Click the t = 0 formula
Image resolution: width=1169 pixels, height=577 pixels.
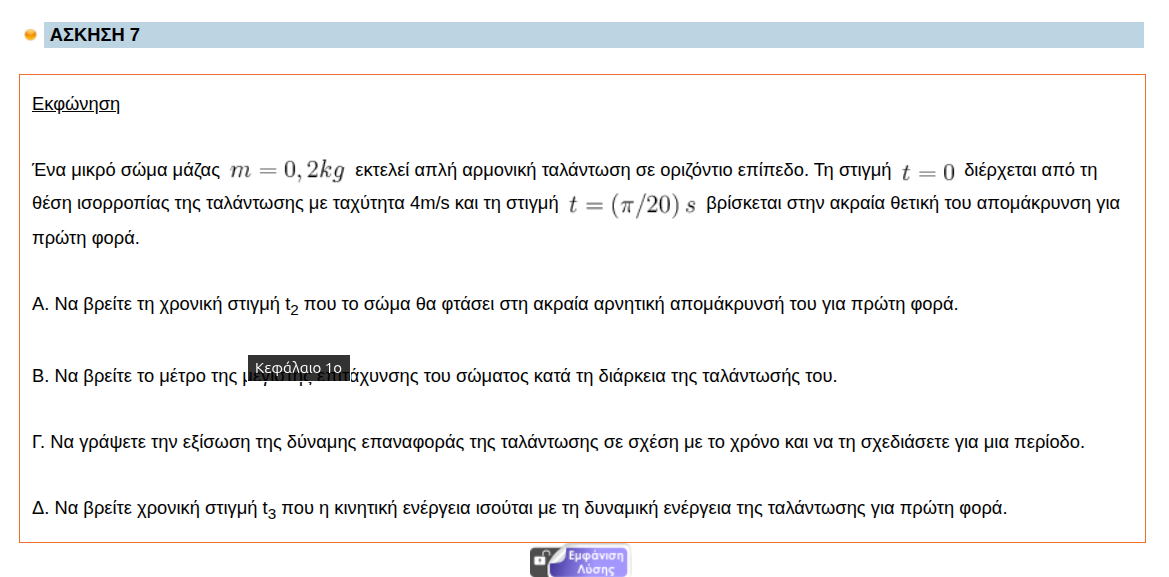coord(928,172)
